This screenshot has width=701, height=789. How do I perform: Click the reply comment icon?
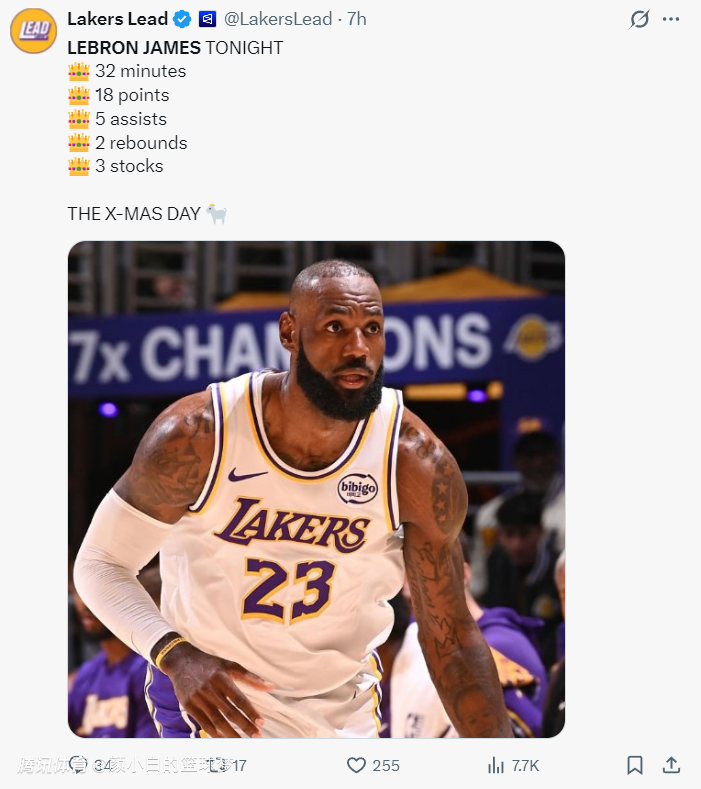79,765
